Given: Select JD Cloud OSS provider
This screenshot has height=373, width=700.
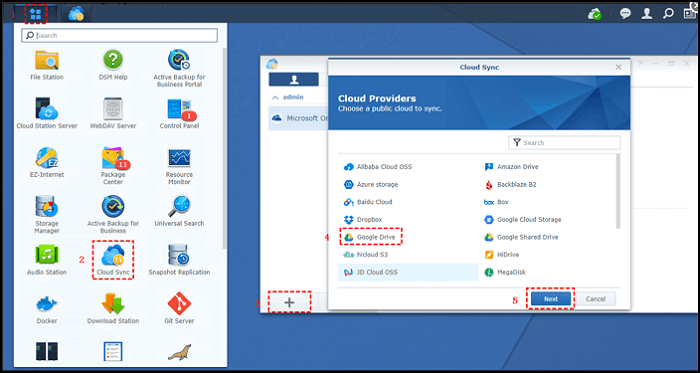Looking at the screenshot, I should click(x=408, y=272).
